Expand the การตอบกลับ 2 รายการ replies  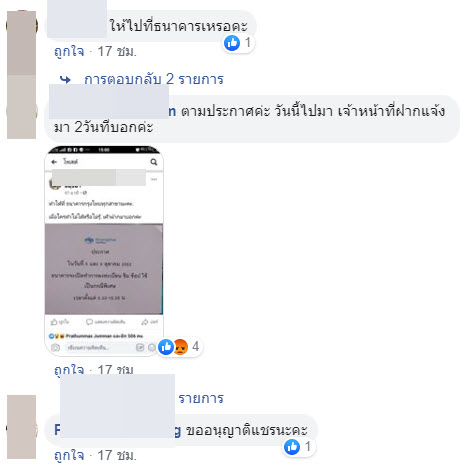pos(154,79)
